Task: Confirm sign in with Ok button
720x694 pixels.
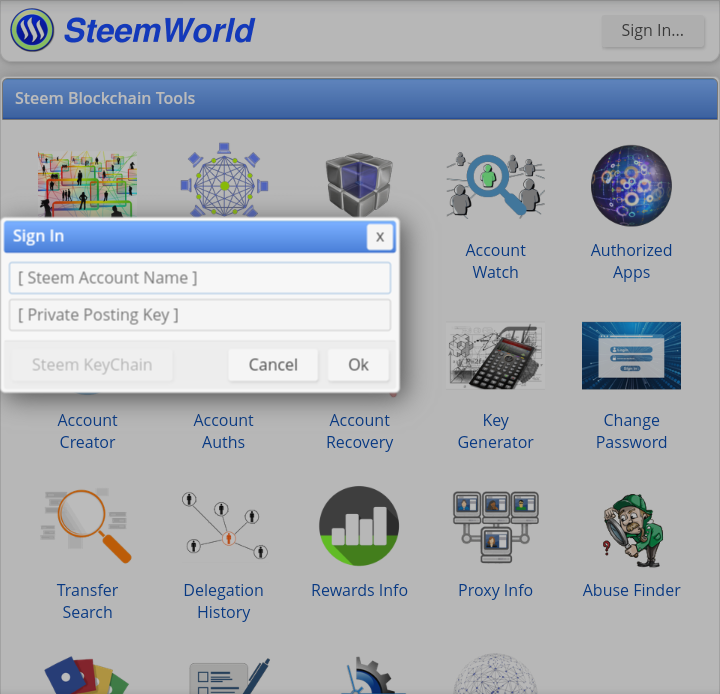Action: [x=358, y=365]
